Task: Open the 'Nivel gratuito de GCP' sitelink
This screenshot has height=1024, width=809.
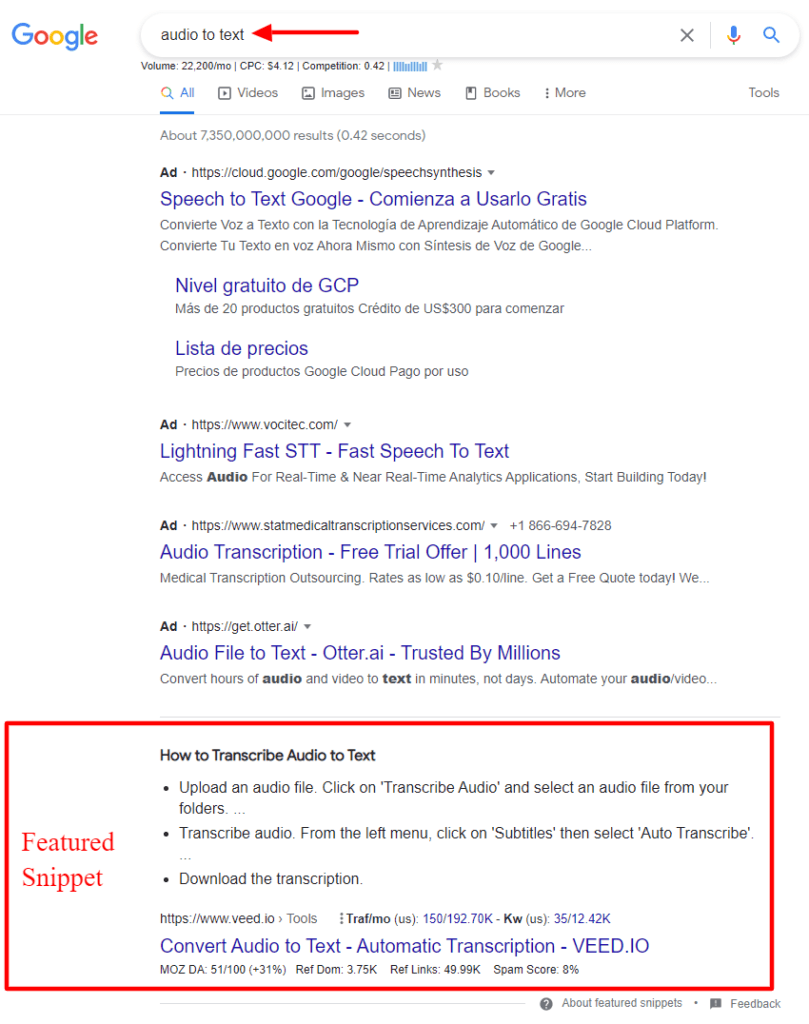Action: [x=267, y=285]
